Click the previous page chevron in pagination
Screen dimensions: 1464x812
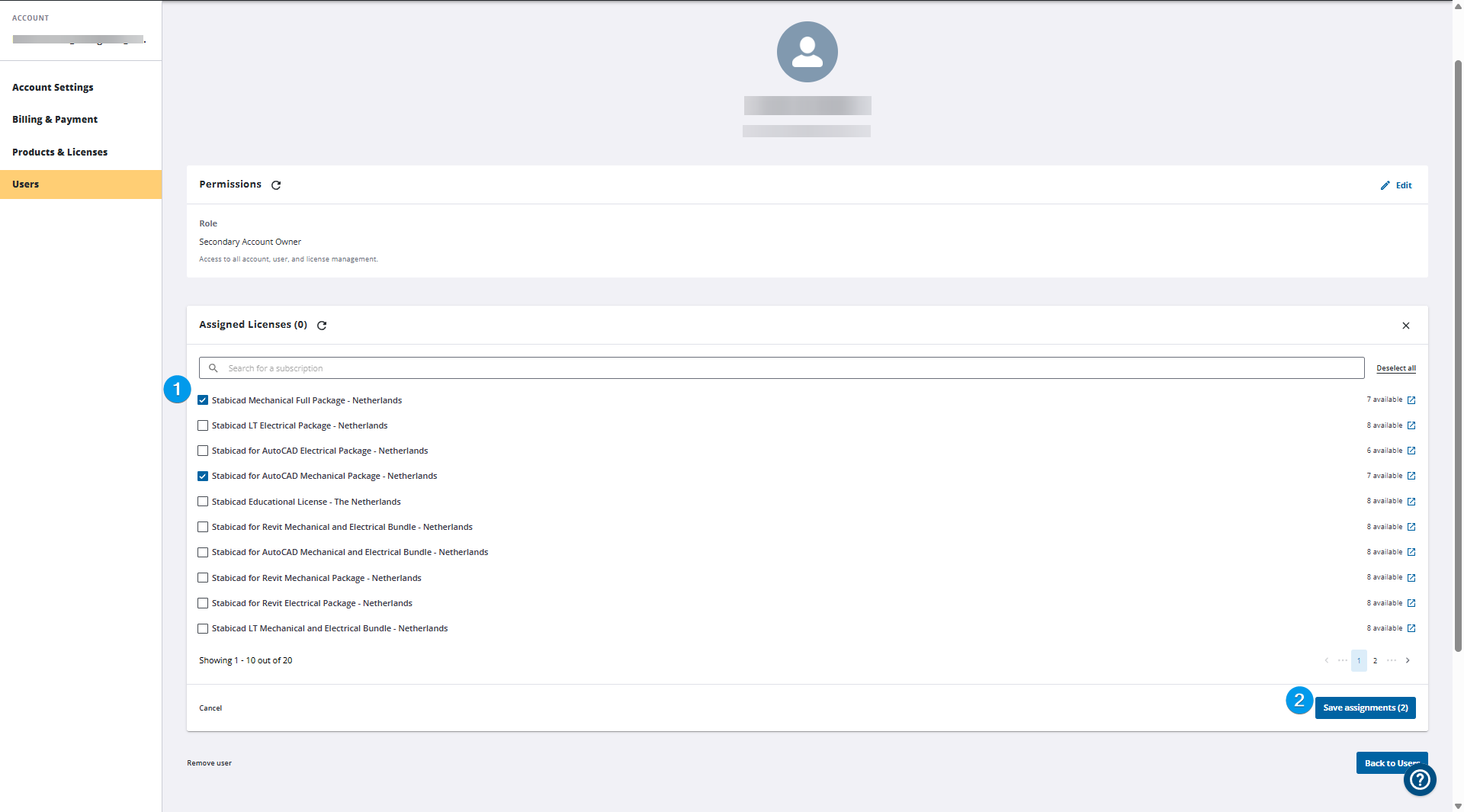coord(1326,660)
